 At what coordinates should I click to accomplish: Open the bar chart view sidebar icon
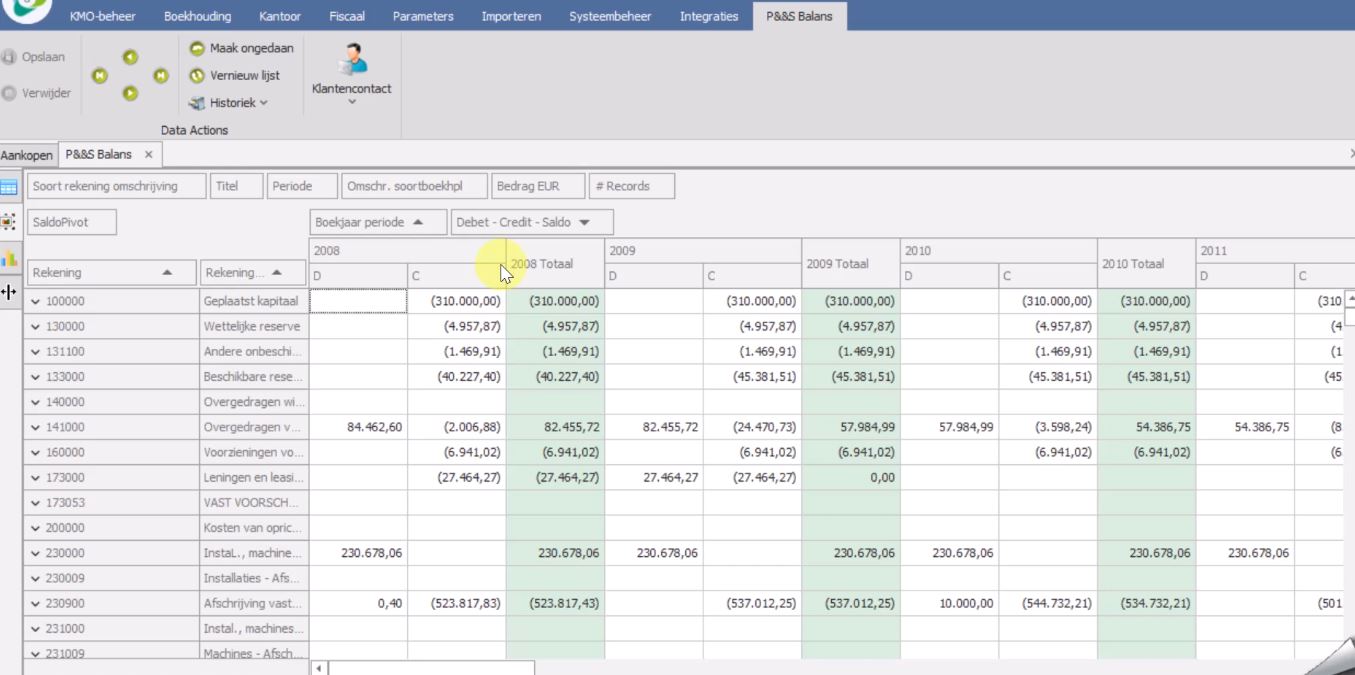(x=10, y=258)
